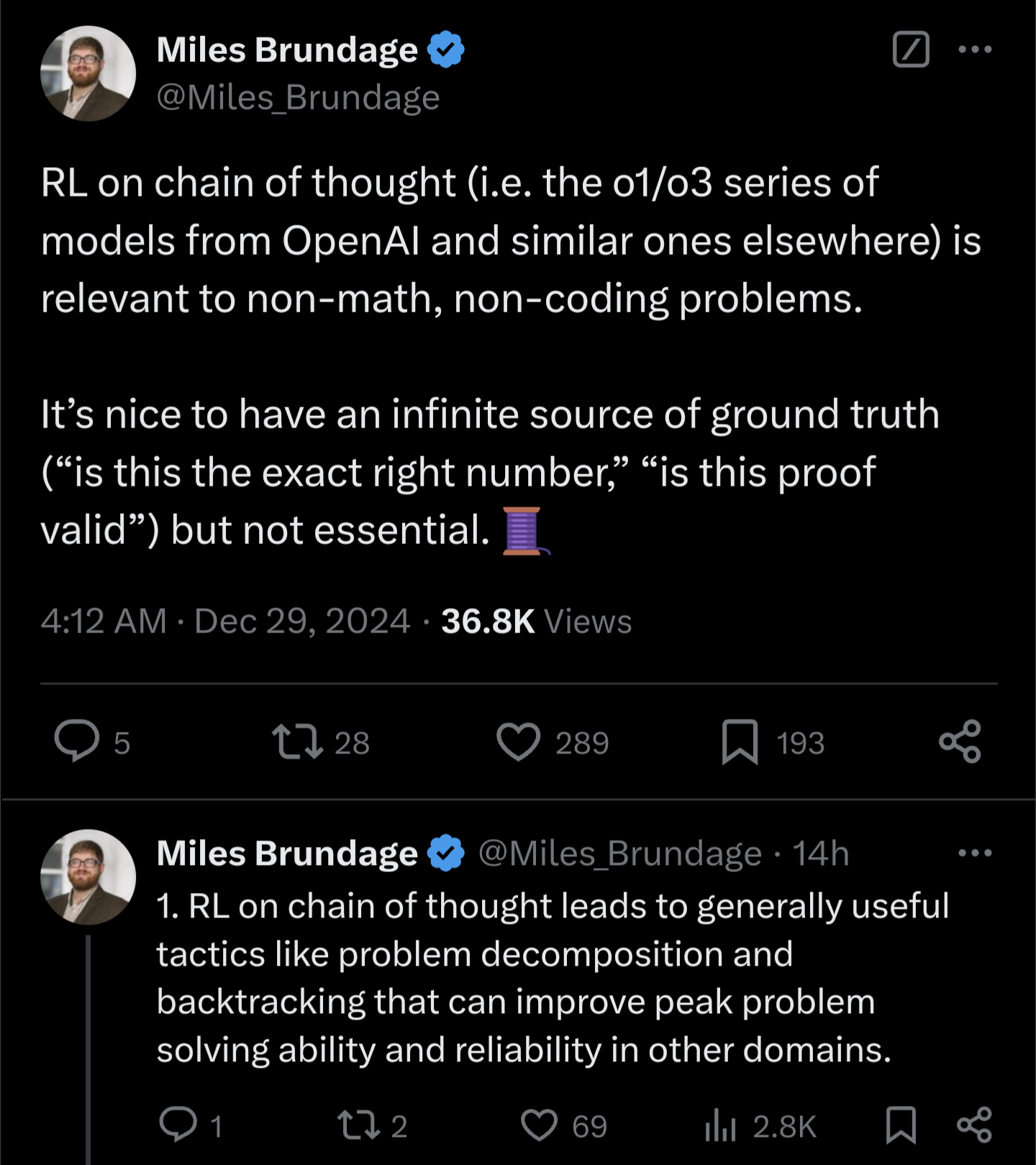View analytics icon showing 2.8K views

pos(720,1125)
